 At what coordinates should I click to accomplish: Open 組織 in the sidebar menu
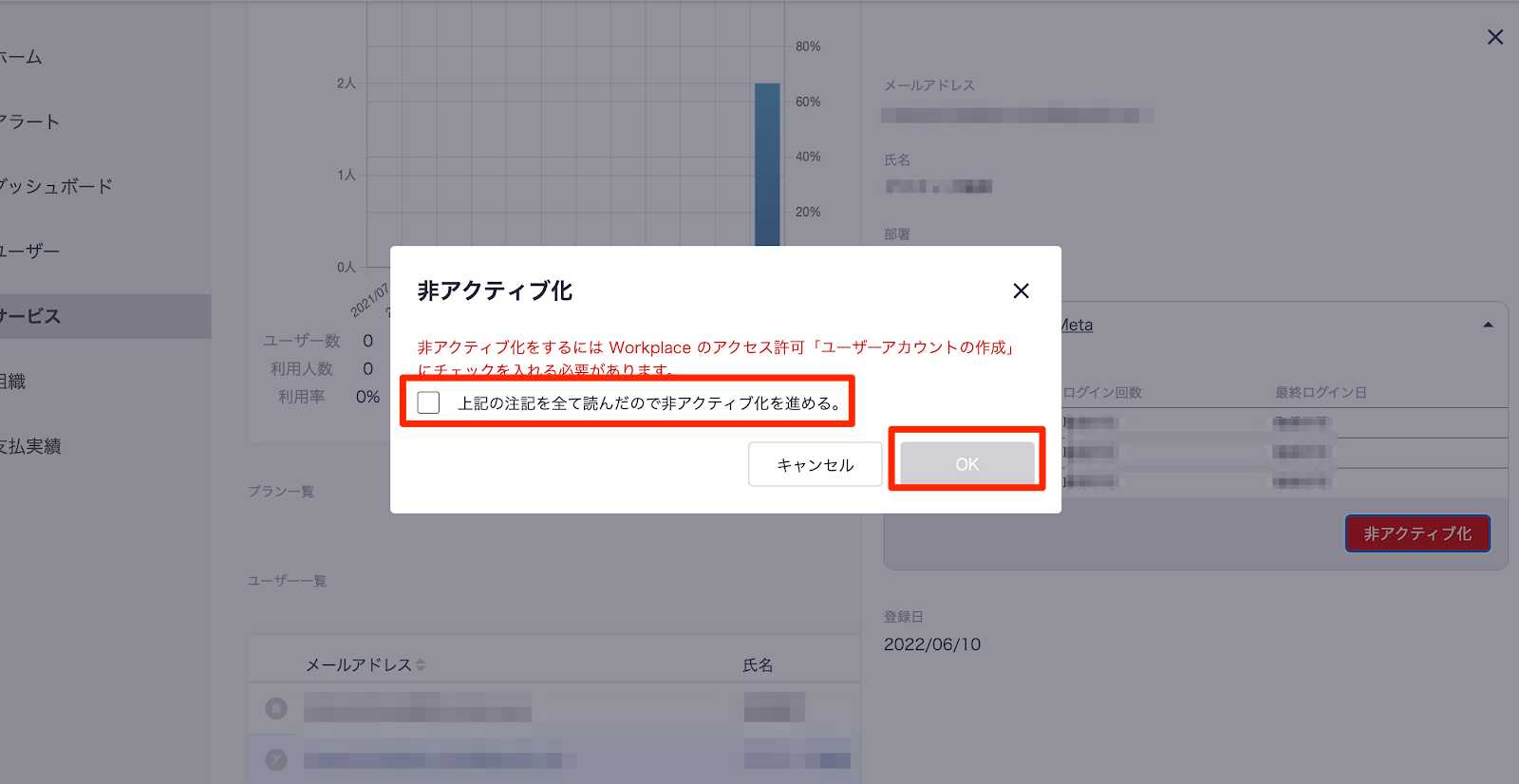coord(13,382)
